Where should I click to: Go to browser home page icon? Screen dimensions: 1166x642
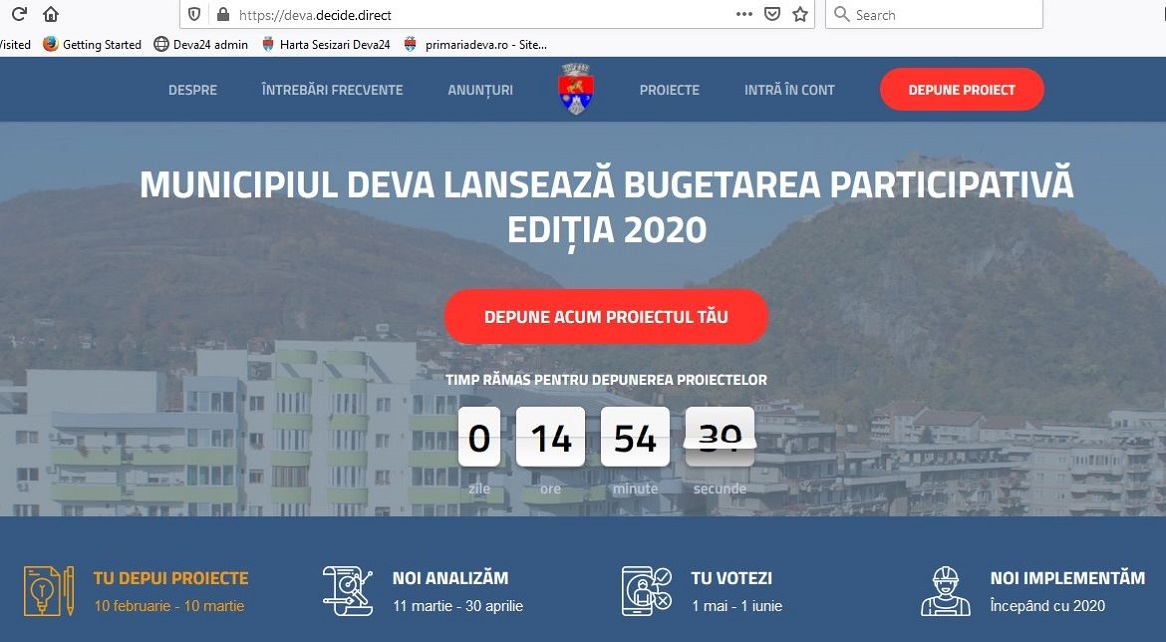click(51, 14)
